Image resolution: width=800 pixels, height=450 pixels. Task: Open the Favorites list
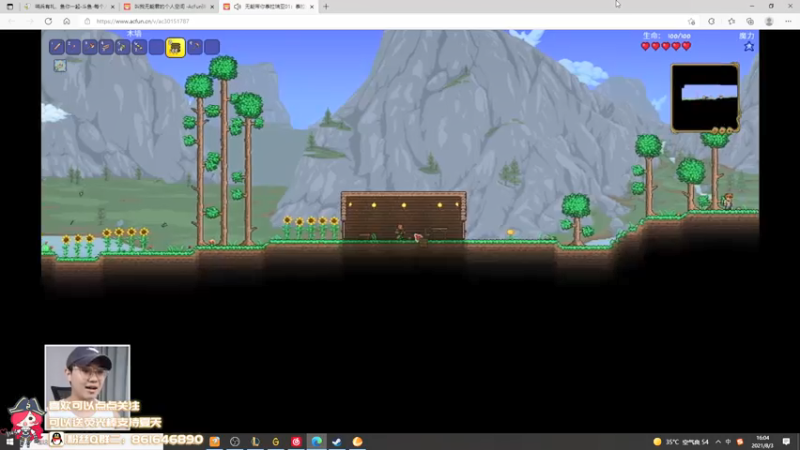pos(731,21)
